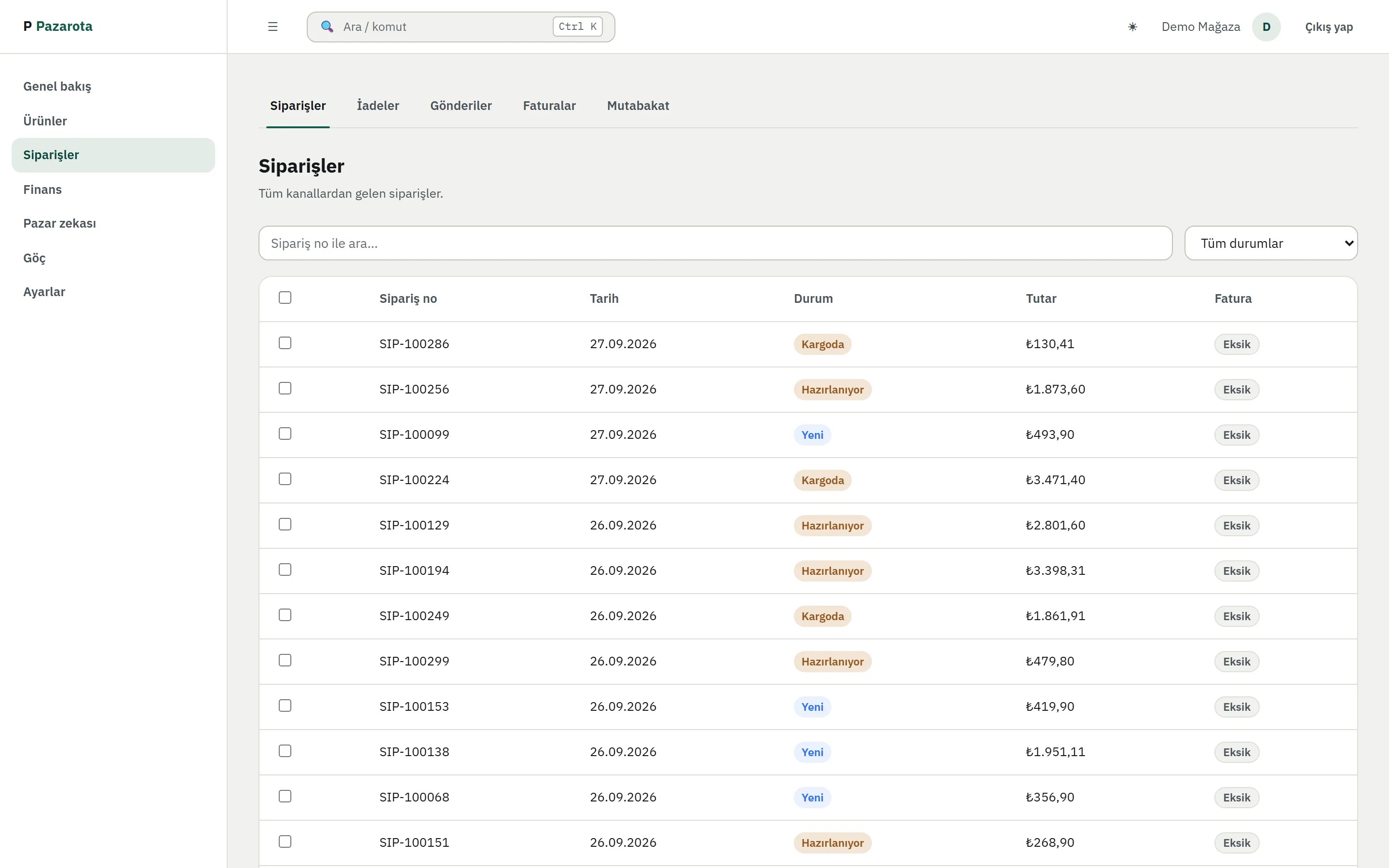Screen dimensions: 1389x868
Task: Check the box beside SIP-100299
Action: coord(285,660)
